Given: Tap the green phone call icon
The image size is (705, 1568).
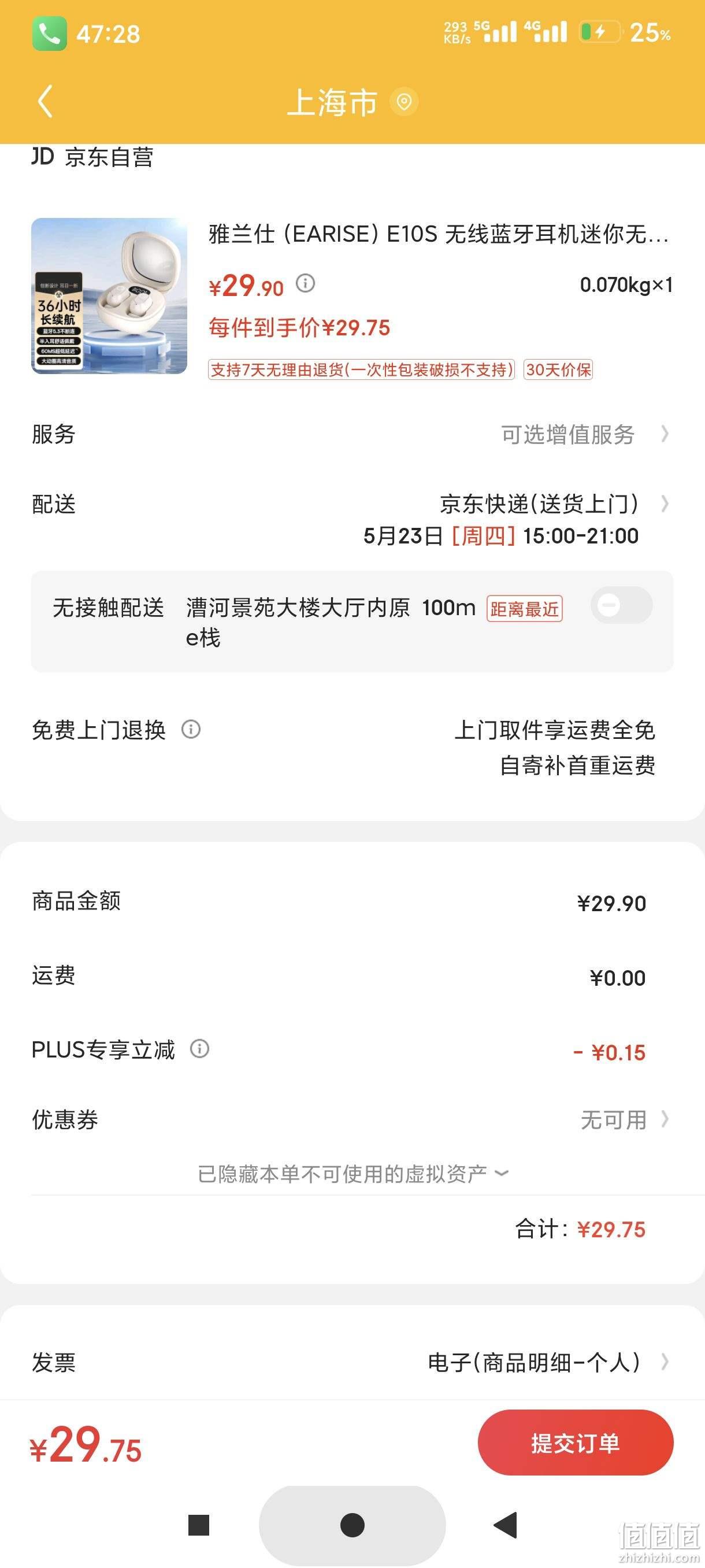Looking at the screenshot, I should pyautogui.click(x=49, y=34).
